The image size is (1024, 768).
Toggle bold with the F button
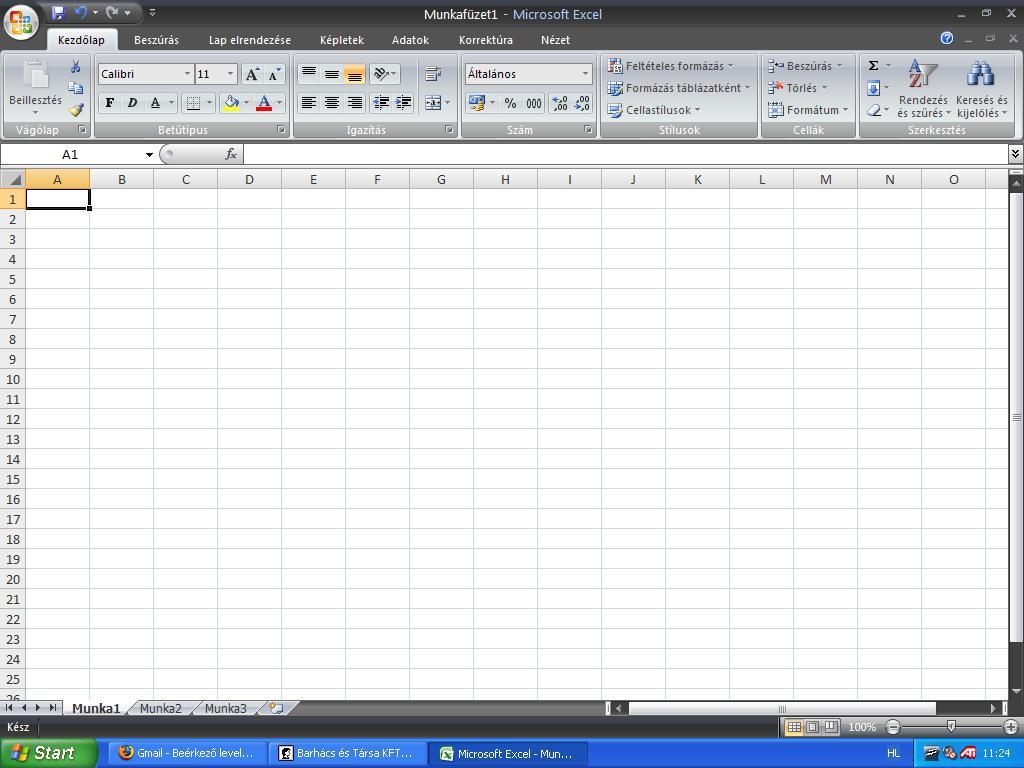pos(110,103)
